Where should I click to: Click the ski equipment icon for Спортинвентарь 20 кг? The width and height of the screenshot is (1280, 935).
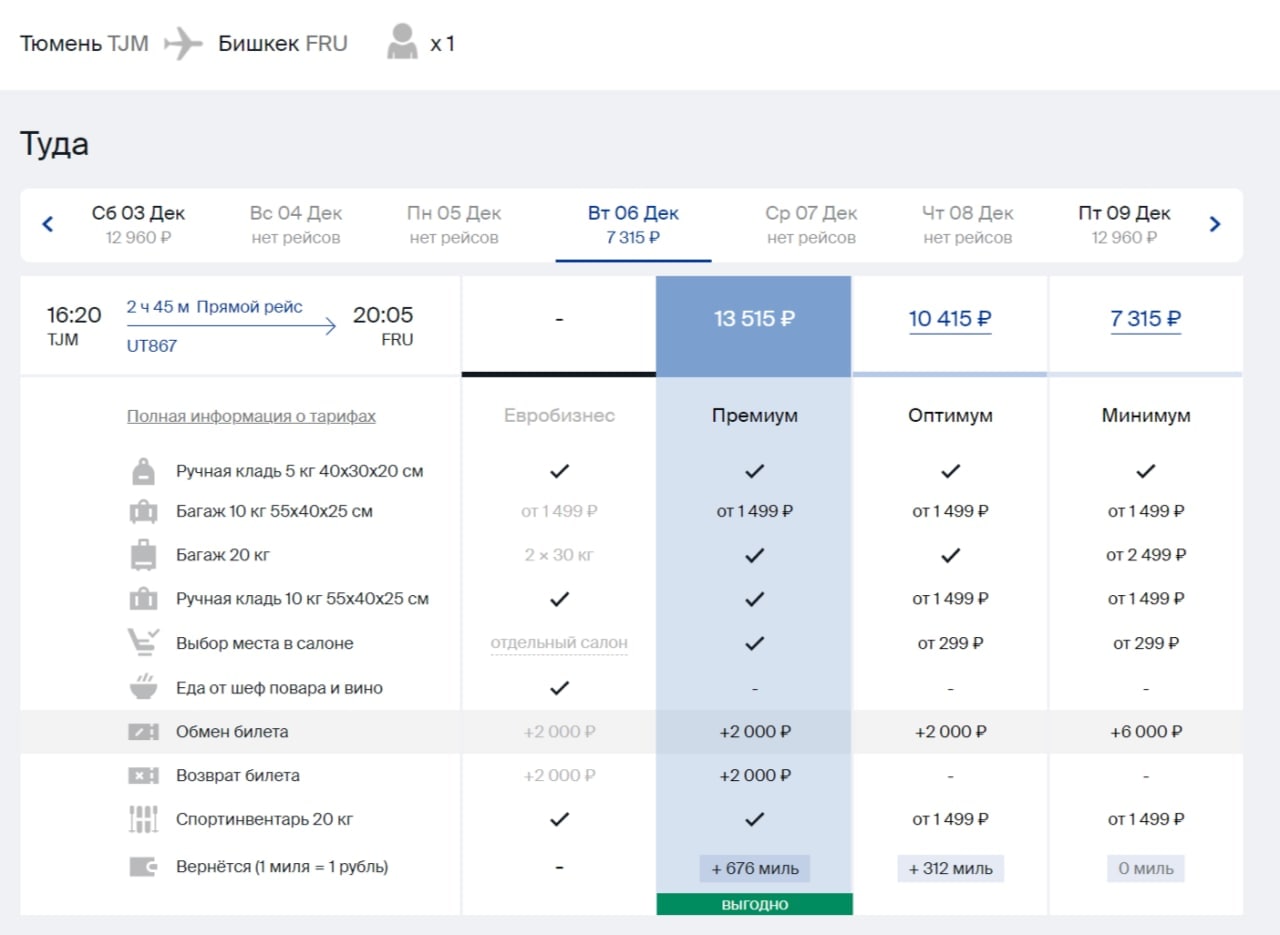pos(144,819)
